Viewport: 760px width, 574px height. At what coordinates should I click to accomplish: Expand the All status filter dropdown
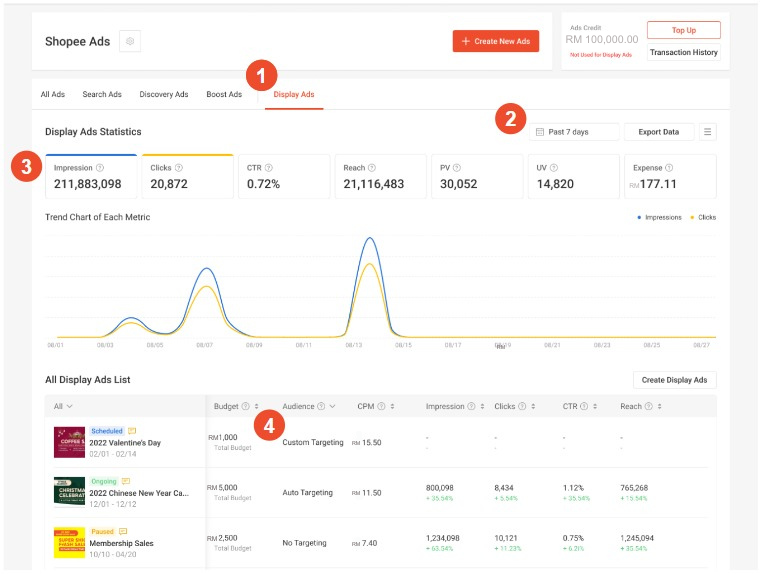tap(63, 406)
